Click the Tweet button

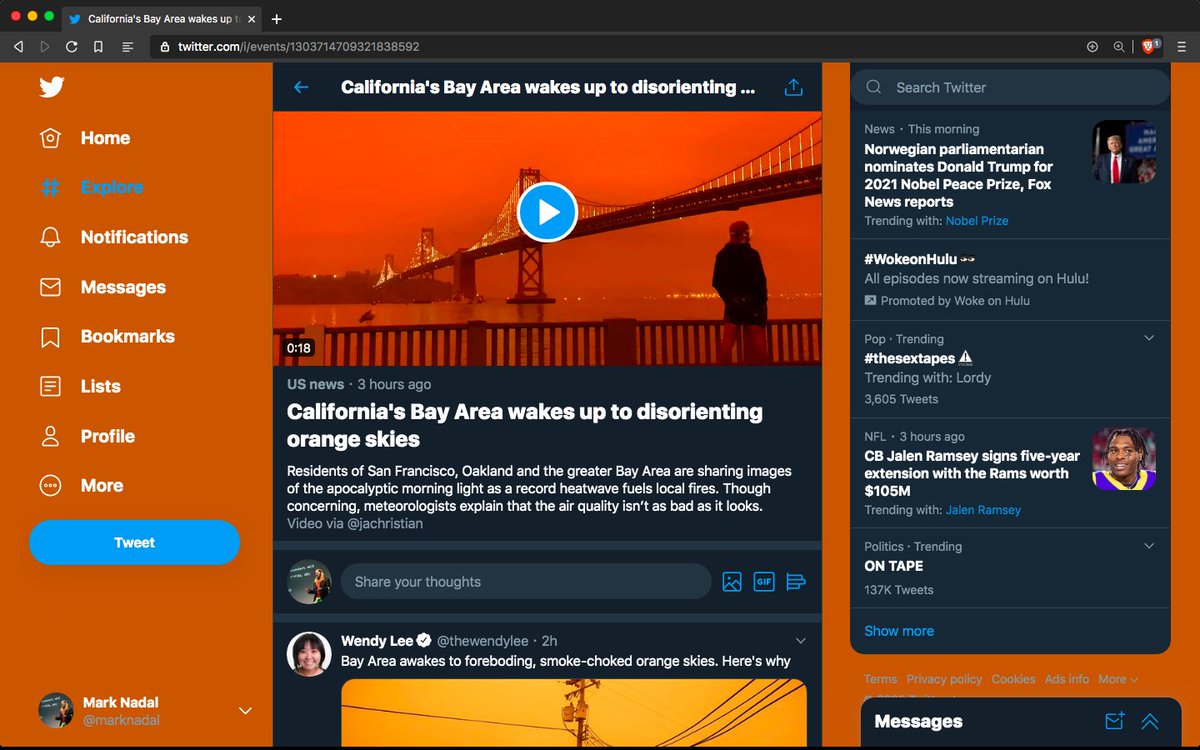click(x=134, y=542)
